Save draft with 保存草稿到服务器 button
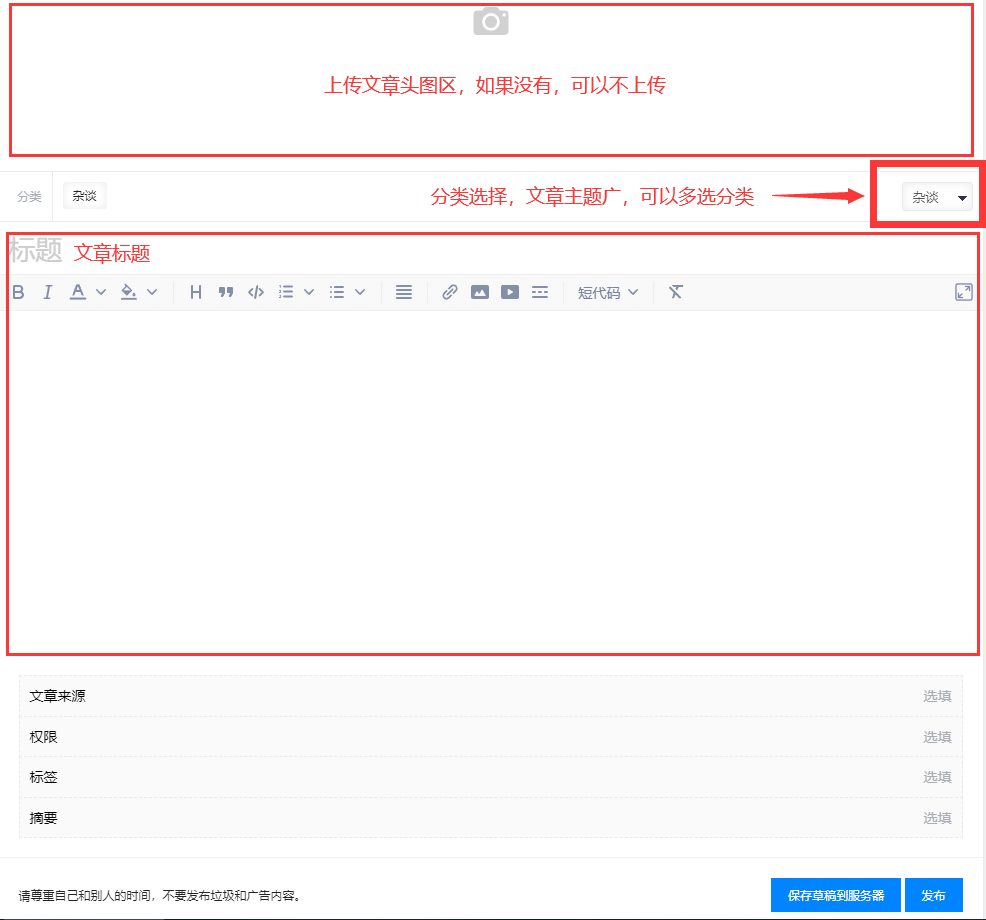 click(836, 895)
